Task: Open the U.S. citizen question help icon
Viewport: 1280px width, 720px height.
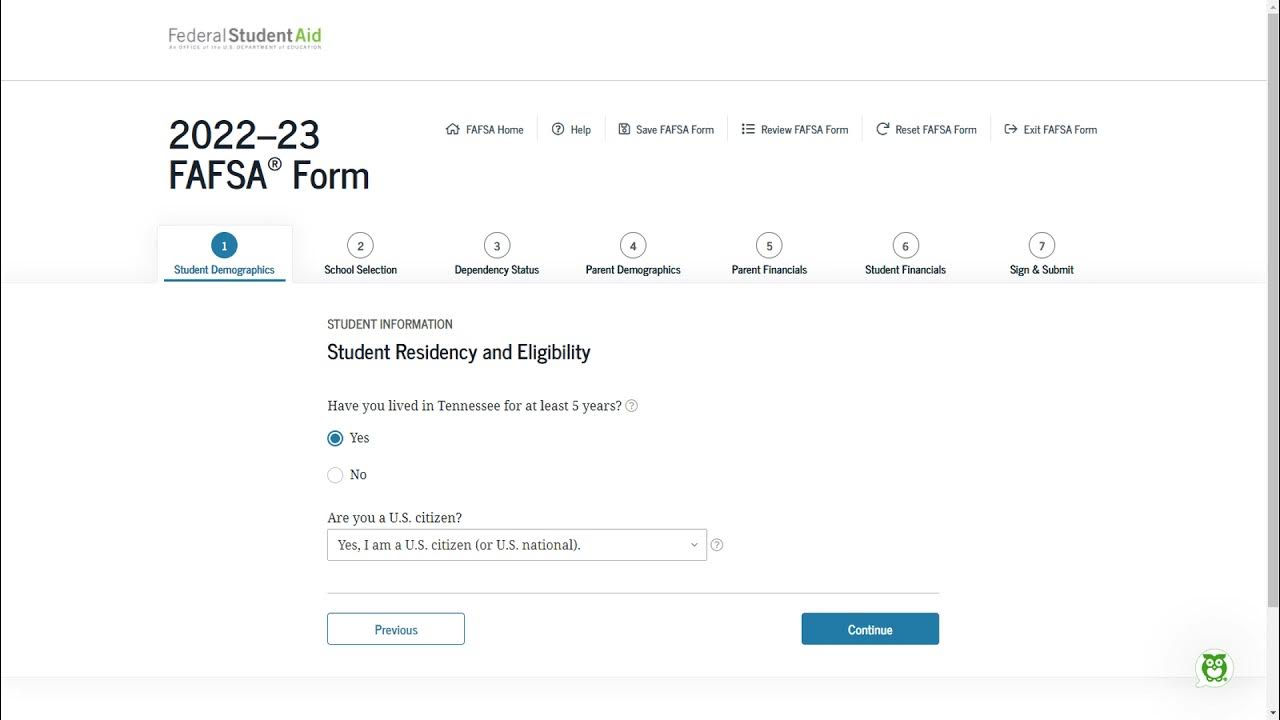Action: click(717, 545)
